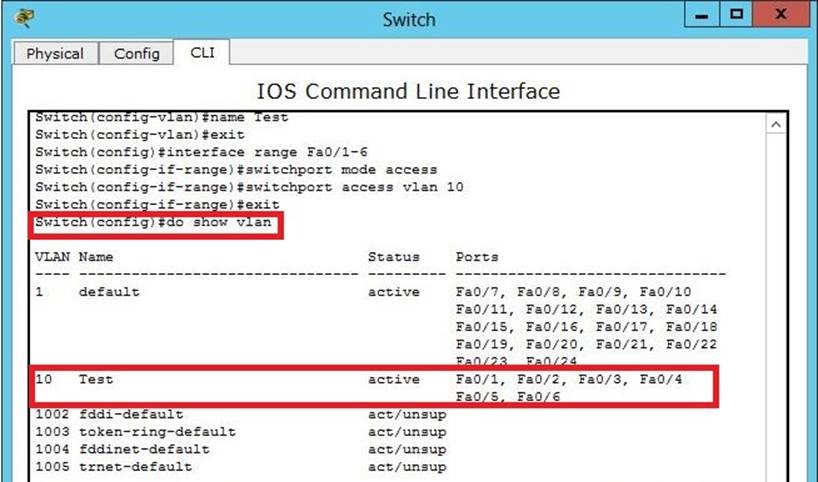Click the 'act/unsup' status of VLAN 1002

click(x=407, y=415)
